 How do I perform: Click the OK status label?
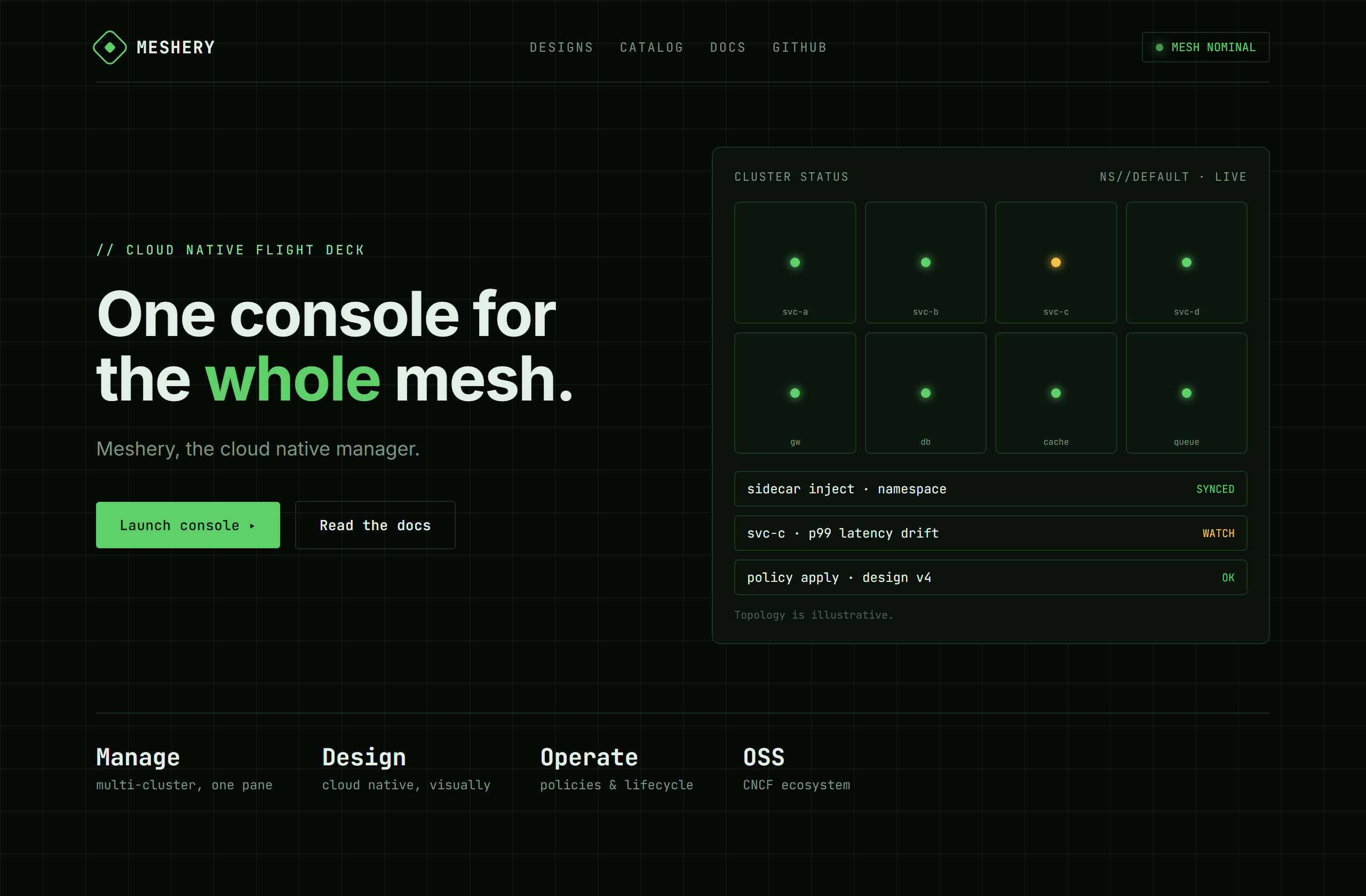tap(1228, 578)
